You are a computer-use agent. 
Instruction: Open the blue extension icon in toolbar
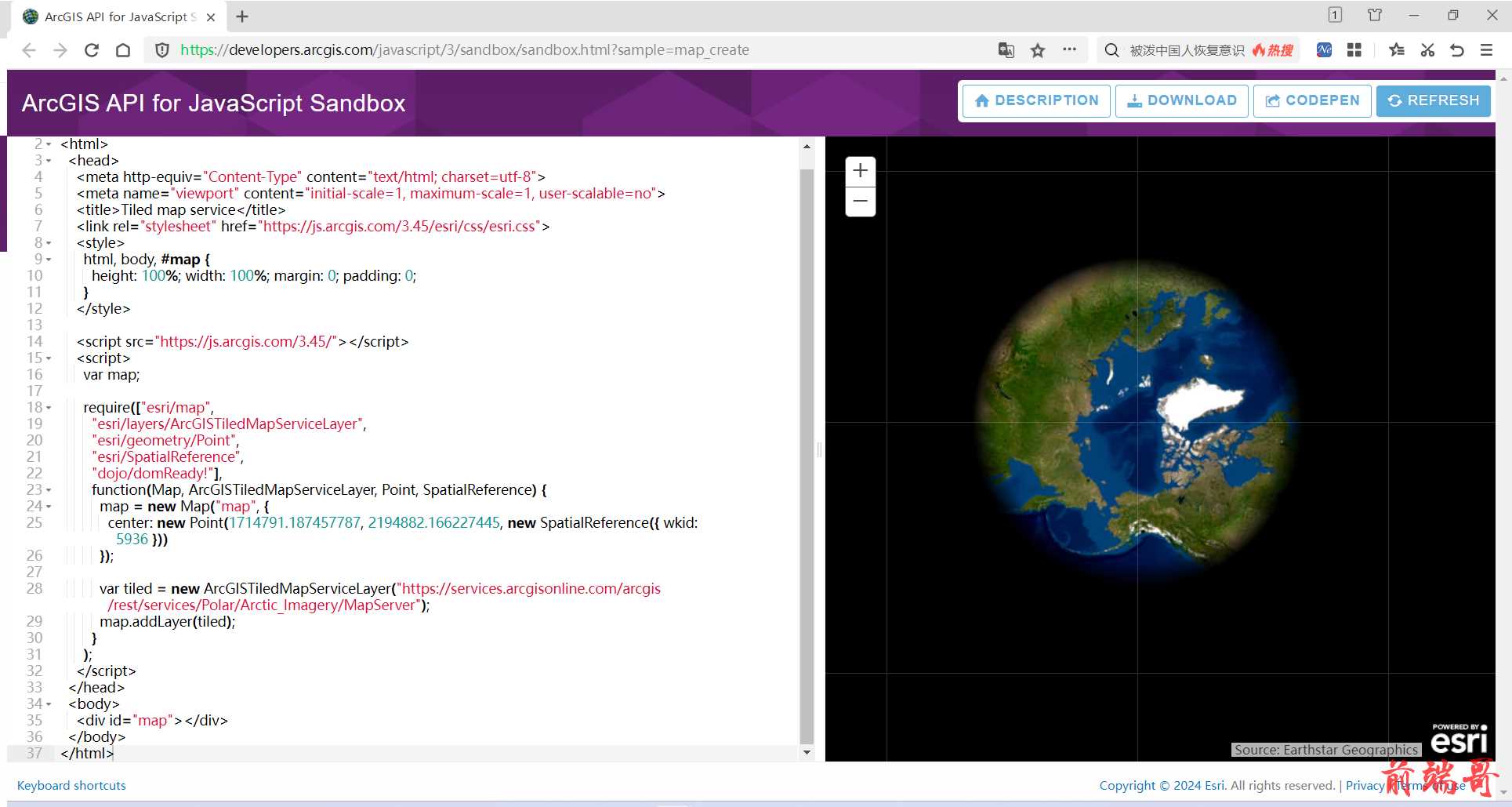point(1324,50)
